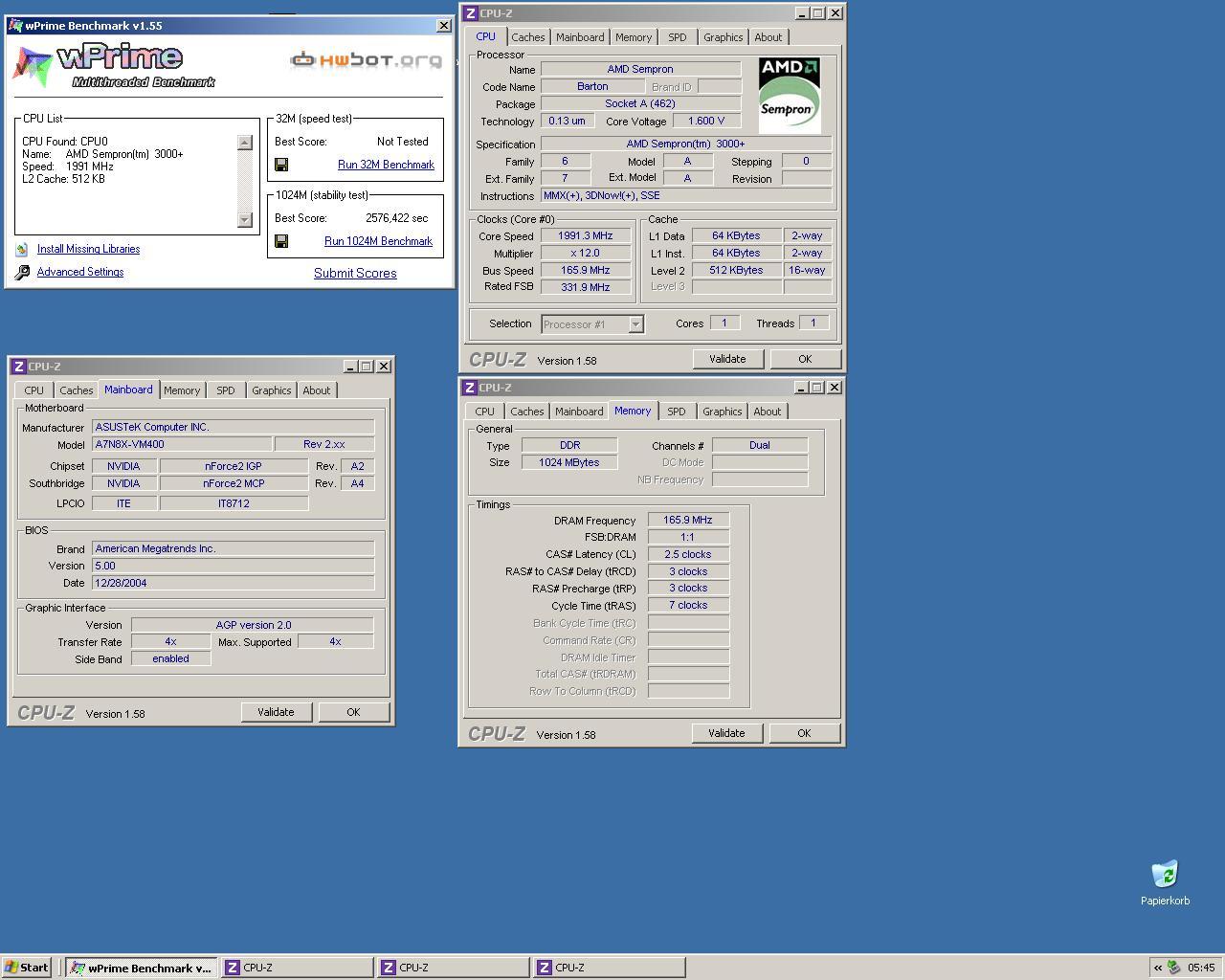The height and width of the screenshot is (980, 1225).
Task: Click the Submit Scores link
Action: 355,273
